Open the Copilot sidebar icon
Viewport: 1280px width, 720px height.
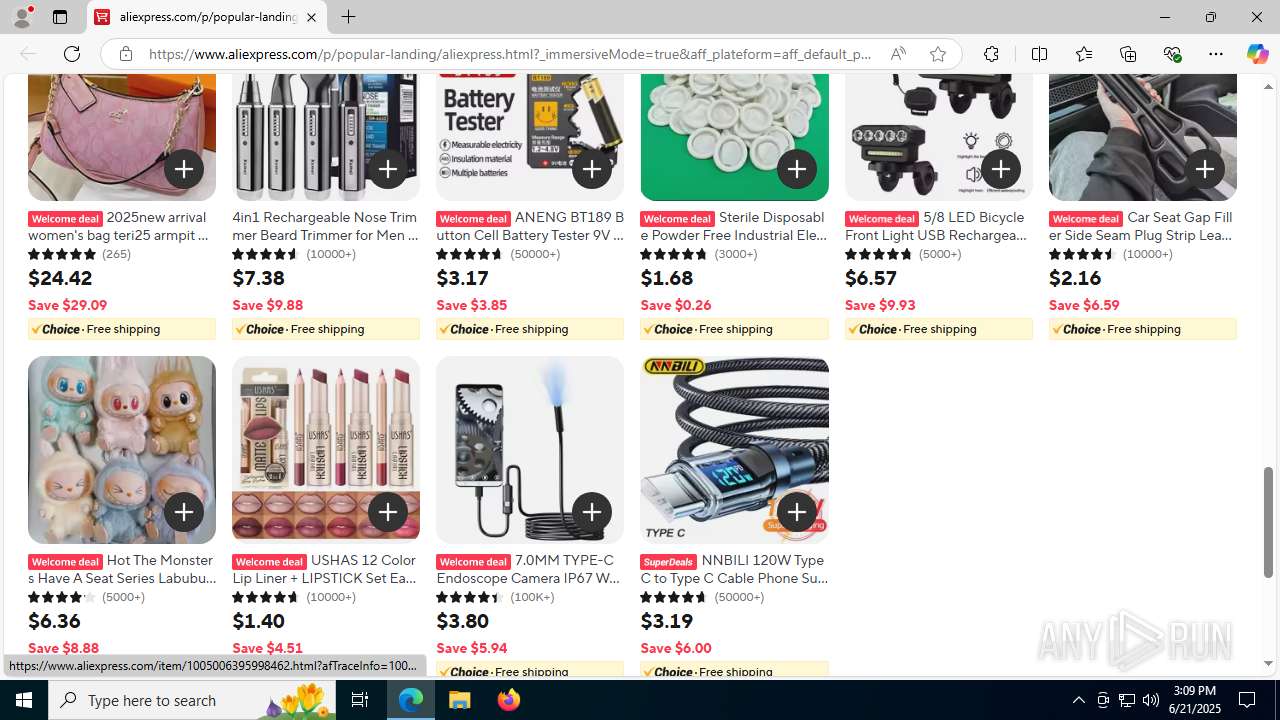click(1257, 54)
